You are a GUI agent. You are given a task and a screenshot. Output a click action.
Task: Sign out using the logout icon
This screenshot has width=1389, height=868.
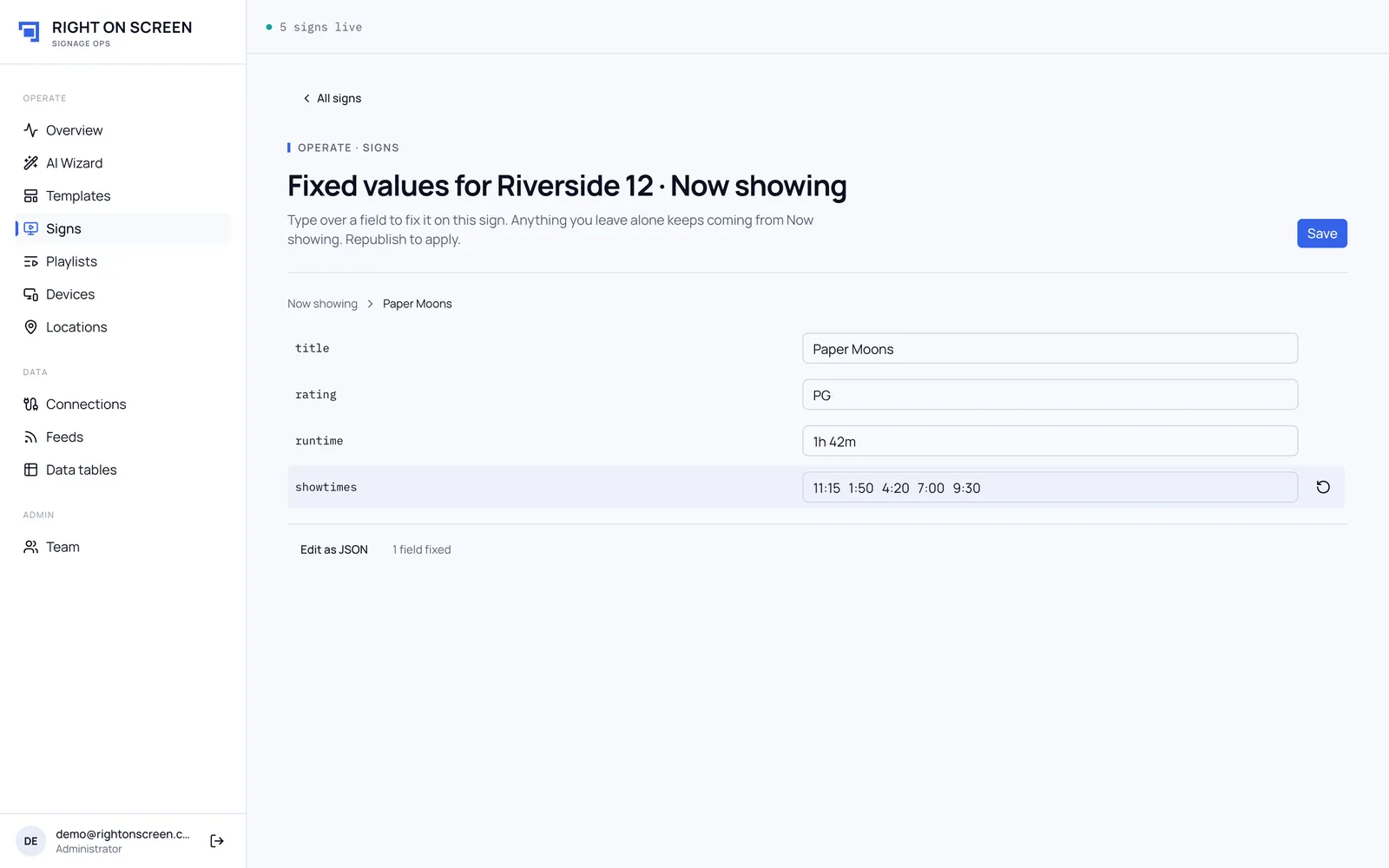point(217,840)
